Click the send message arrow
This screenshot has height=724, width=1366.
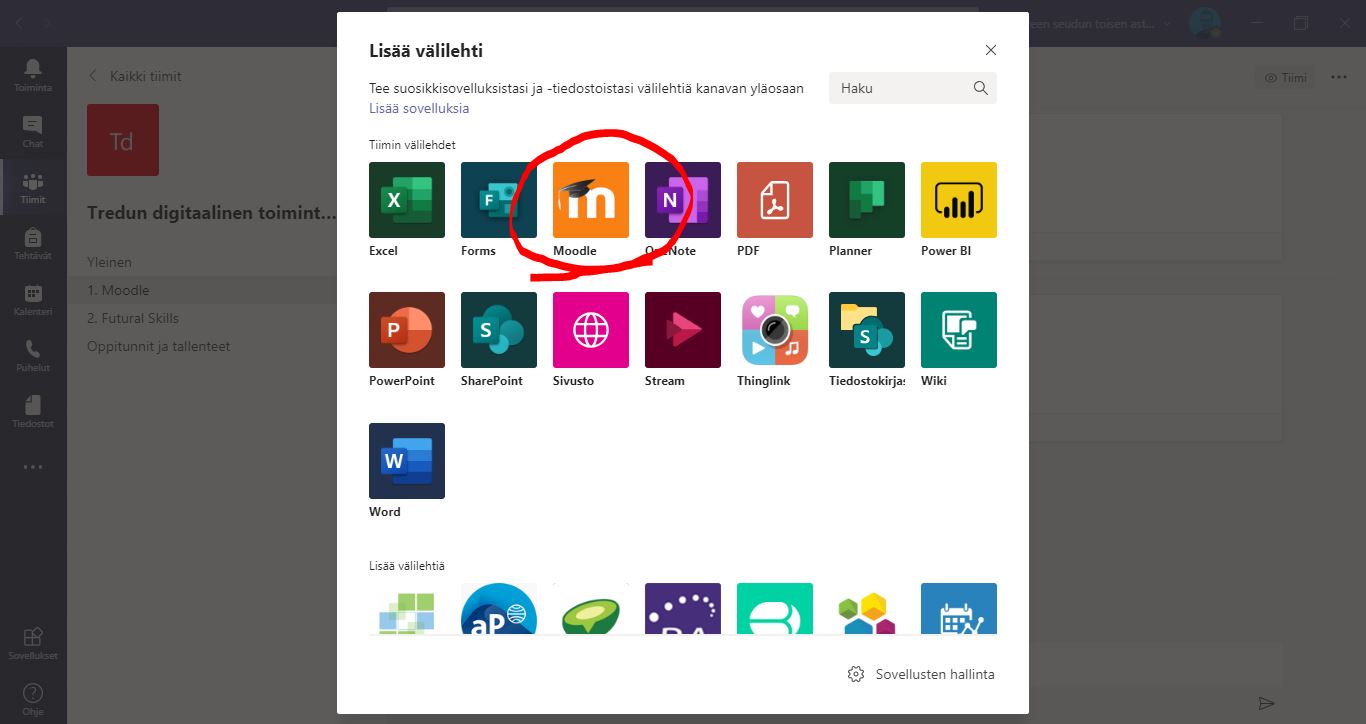(x=1267, y=703)
